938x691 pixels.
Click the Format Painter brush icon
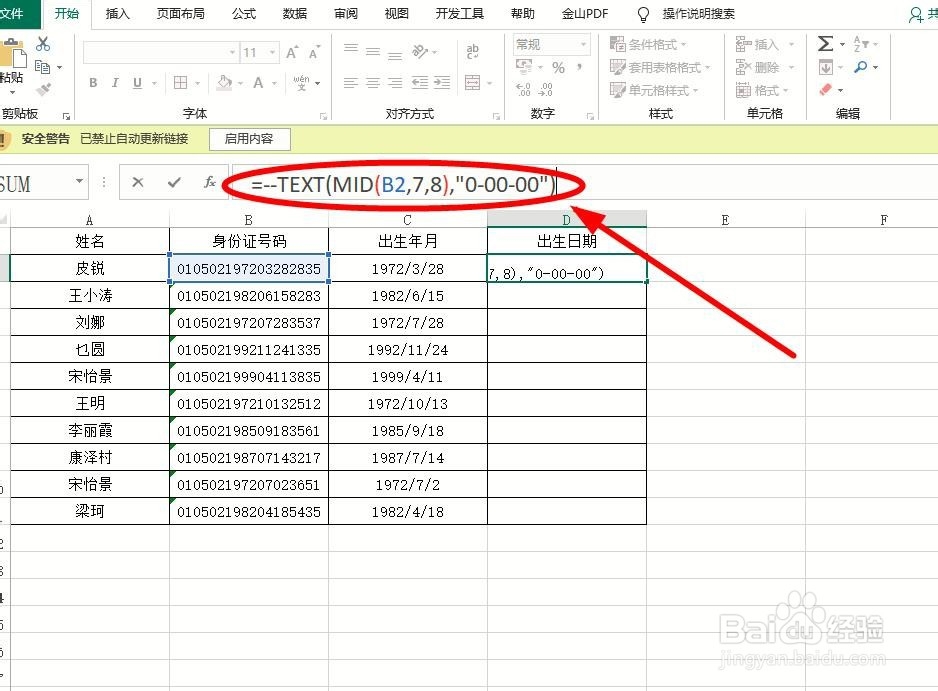pos(43,90)
